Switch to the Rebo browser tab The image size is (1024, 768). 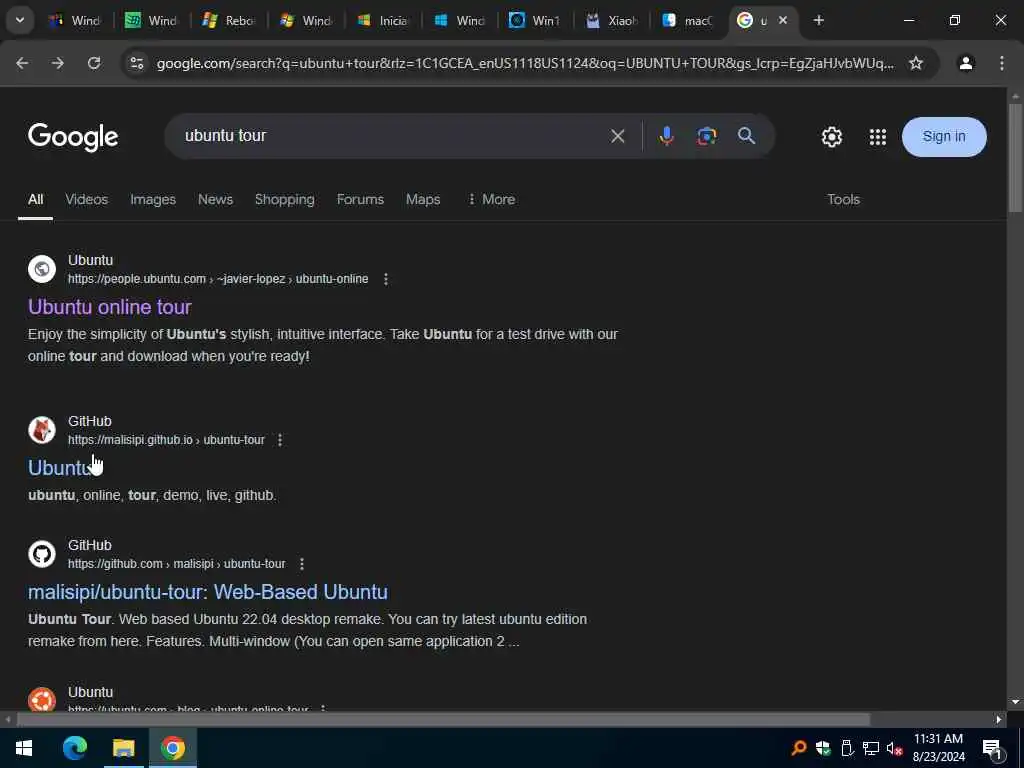point(229,20)
